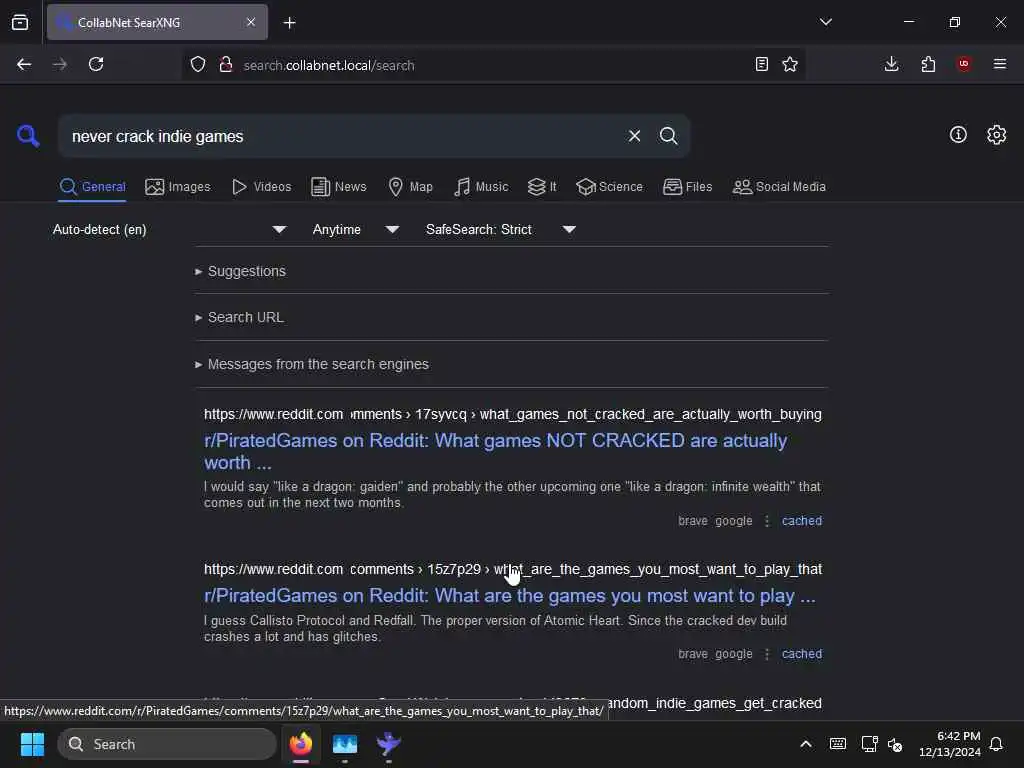
Task: View site security lock information
Action: tap(226, 64)
